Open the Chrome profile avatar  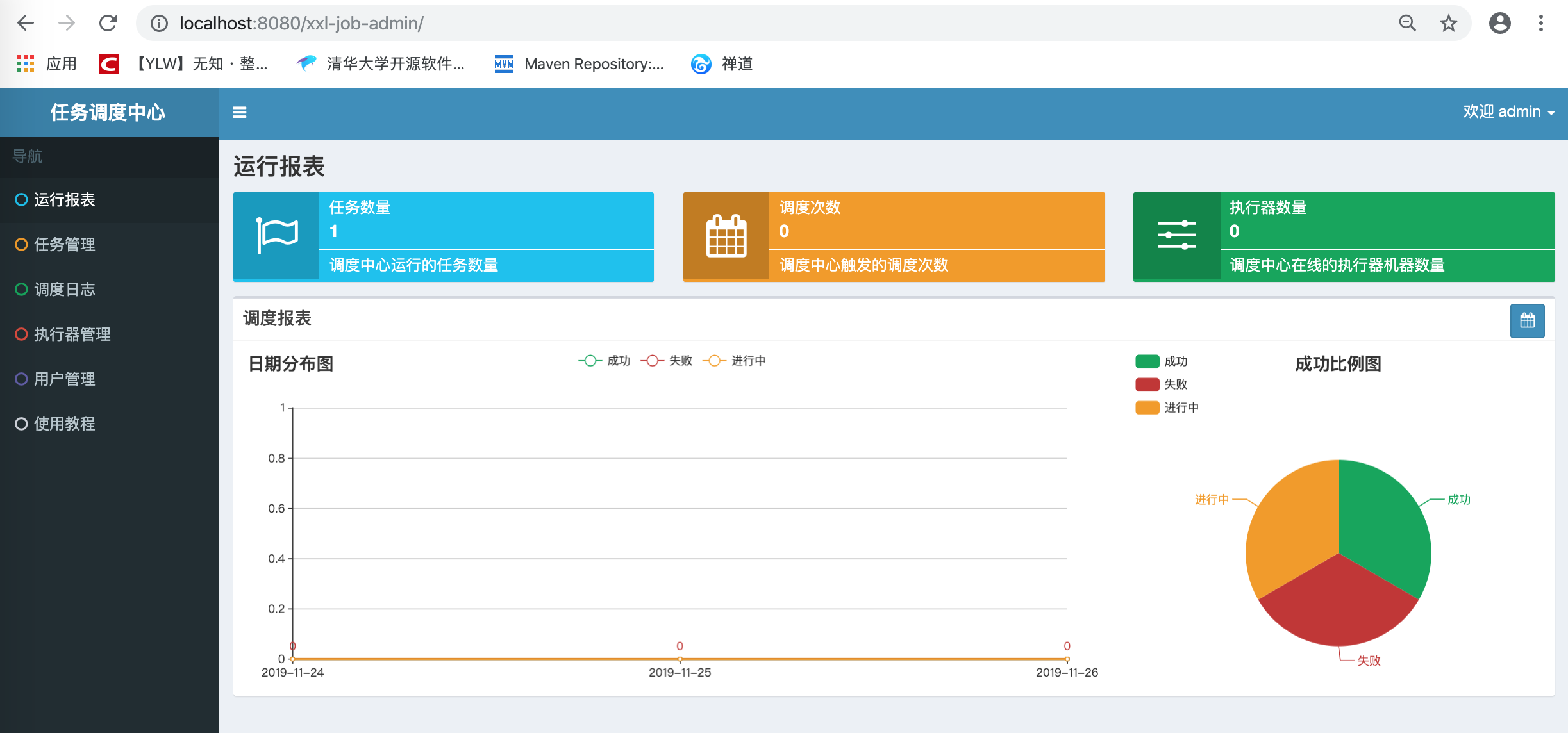click(1500, 24)
